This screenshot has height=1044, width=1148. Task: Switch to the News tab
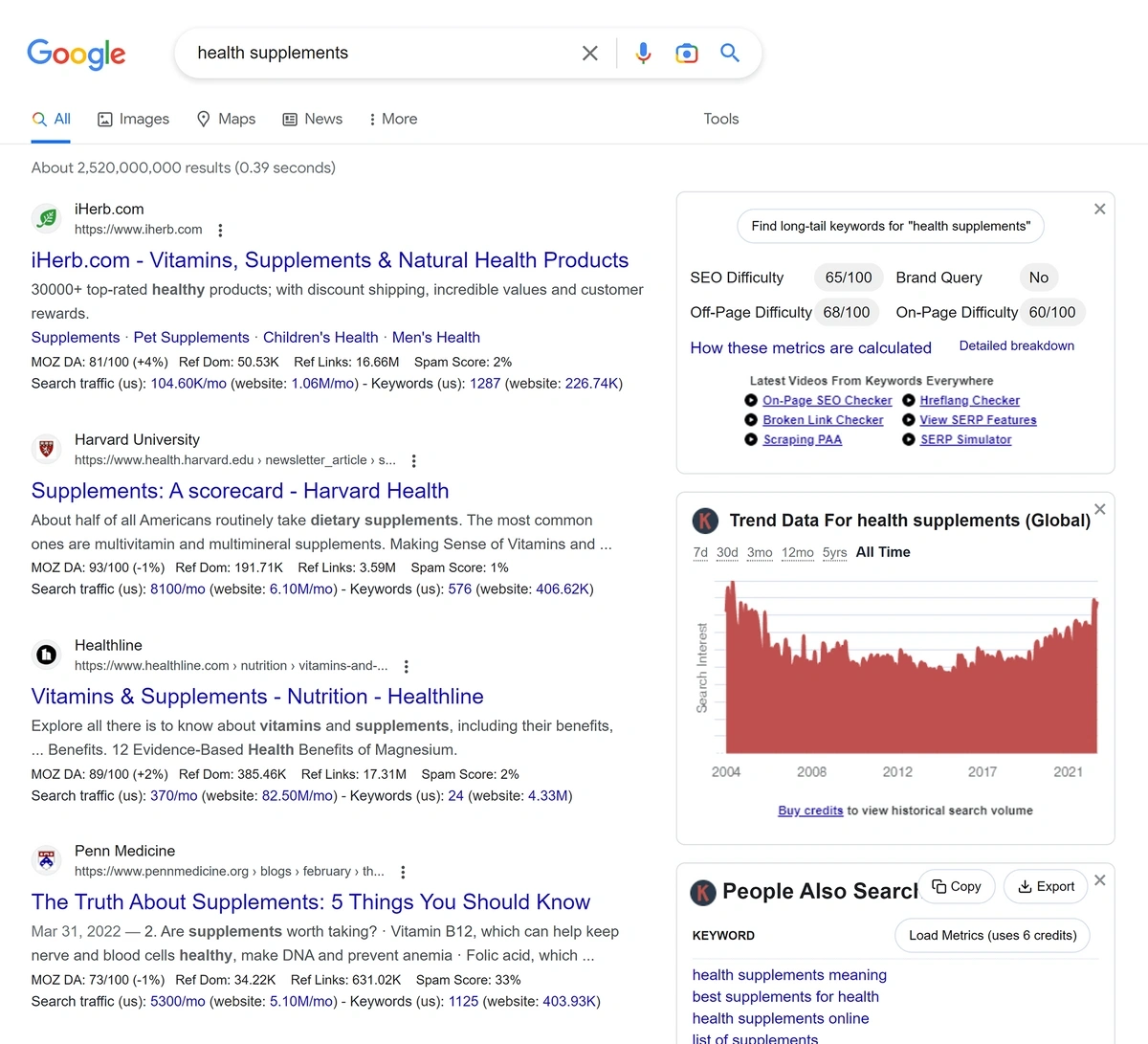point(312,119)
